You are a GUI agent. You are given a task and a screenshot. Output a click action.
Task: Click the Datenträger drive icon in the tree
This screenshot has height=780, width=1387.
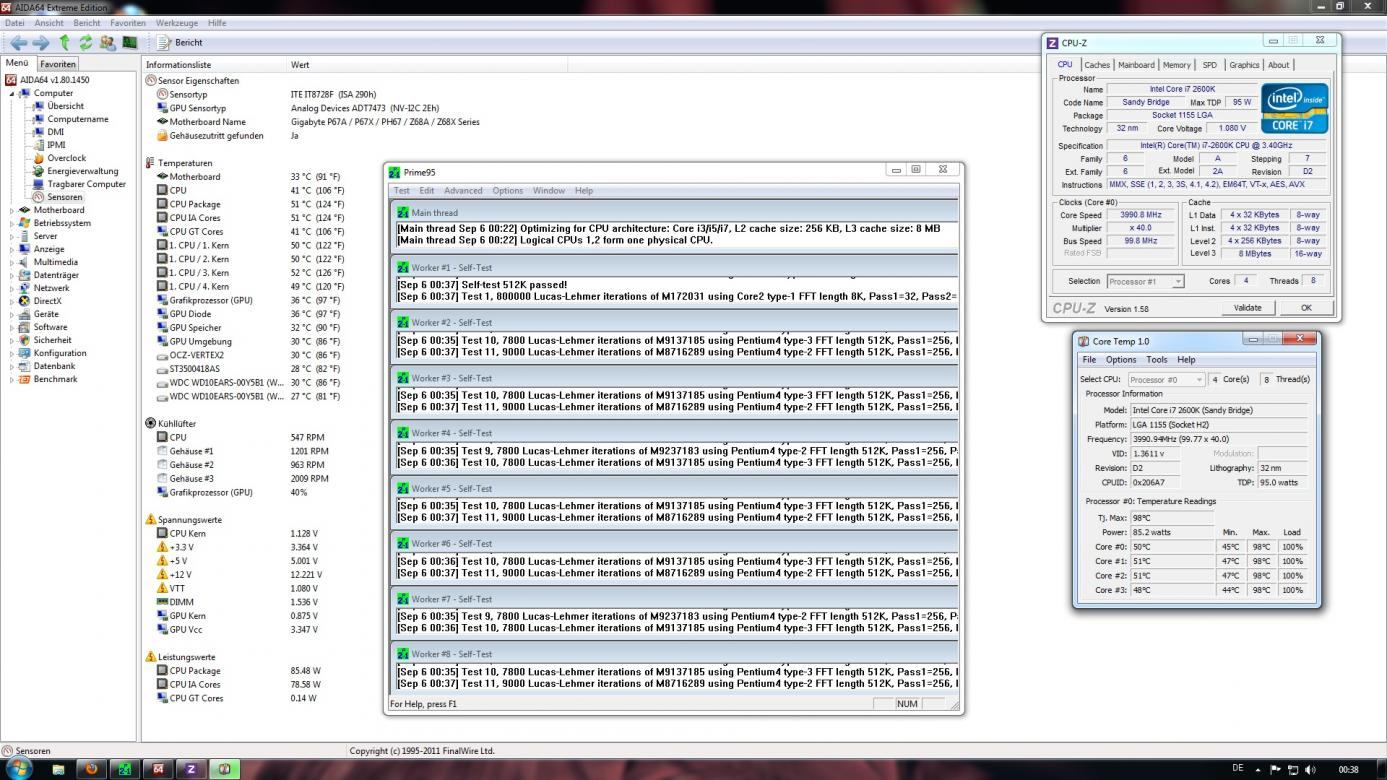pos(25,275)
